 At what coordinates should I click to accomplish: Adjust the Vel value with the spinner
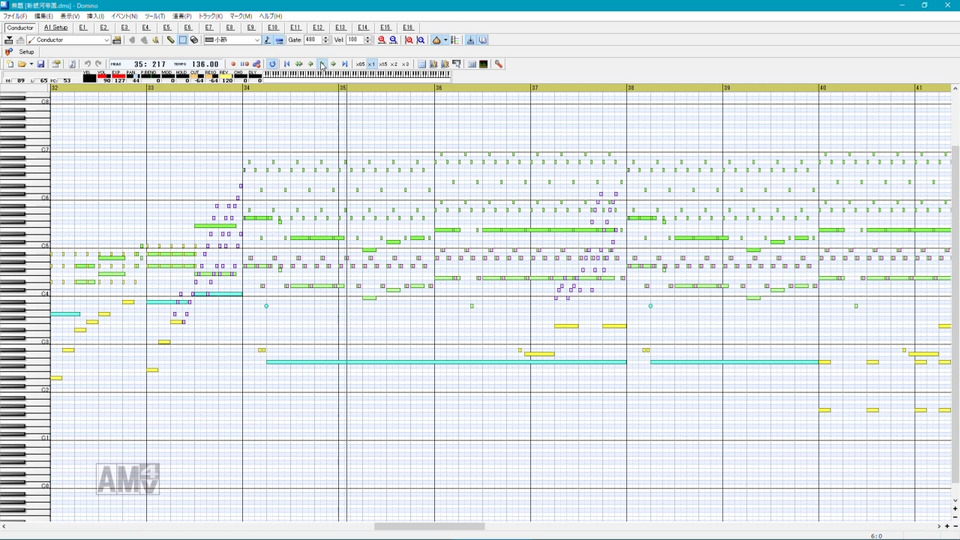367,40
